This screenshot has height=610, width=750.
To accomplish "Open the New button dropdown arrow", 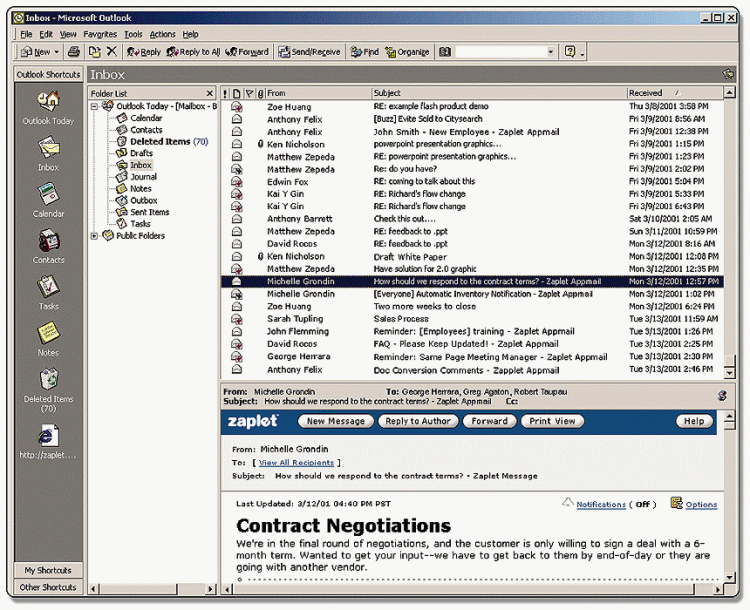I will (56, 52).
